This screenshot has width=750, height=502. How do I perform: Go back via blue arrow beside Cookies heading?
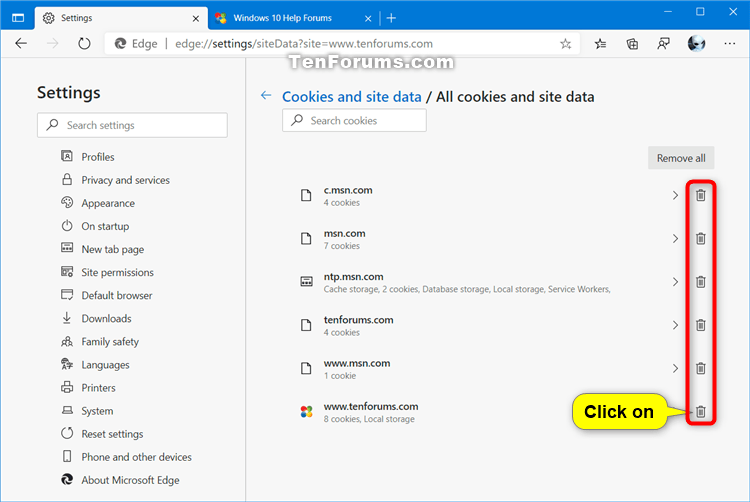pyautogui.click(x=266, y=95)
